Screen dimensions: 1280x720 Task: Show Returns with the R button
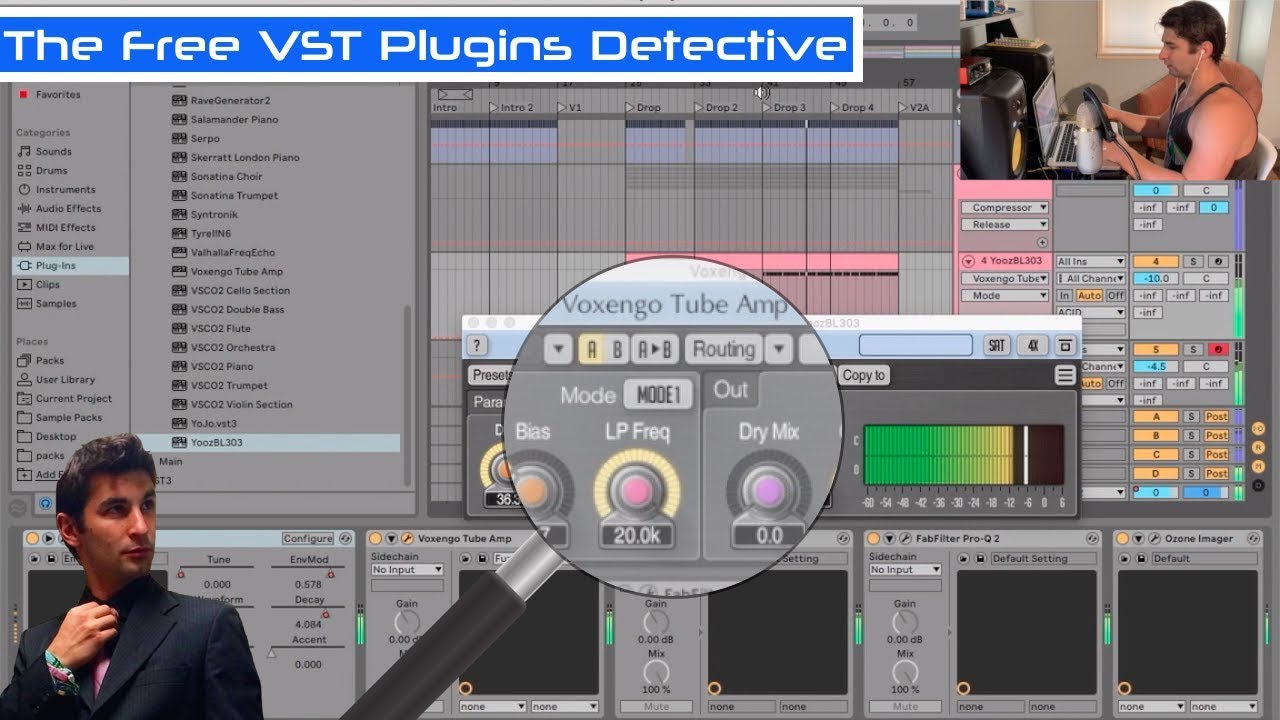coord(1258,446)
